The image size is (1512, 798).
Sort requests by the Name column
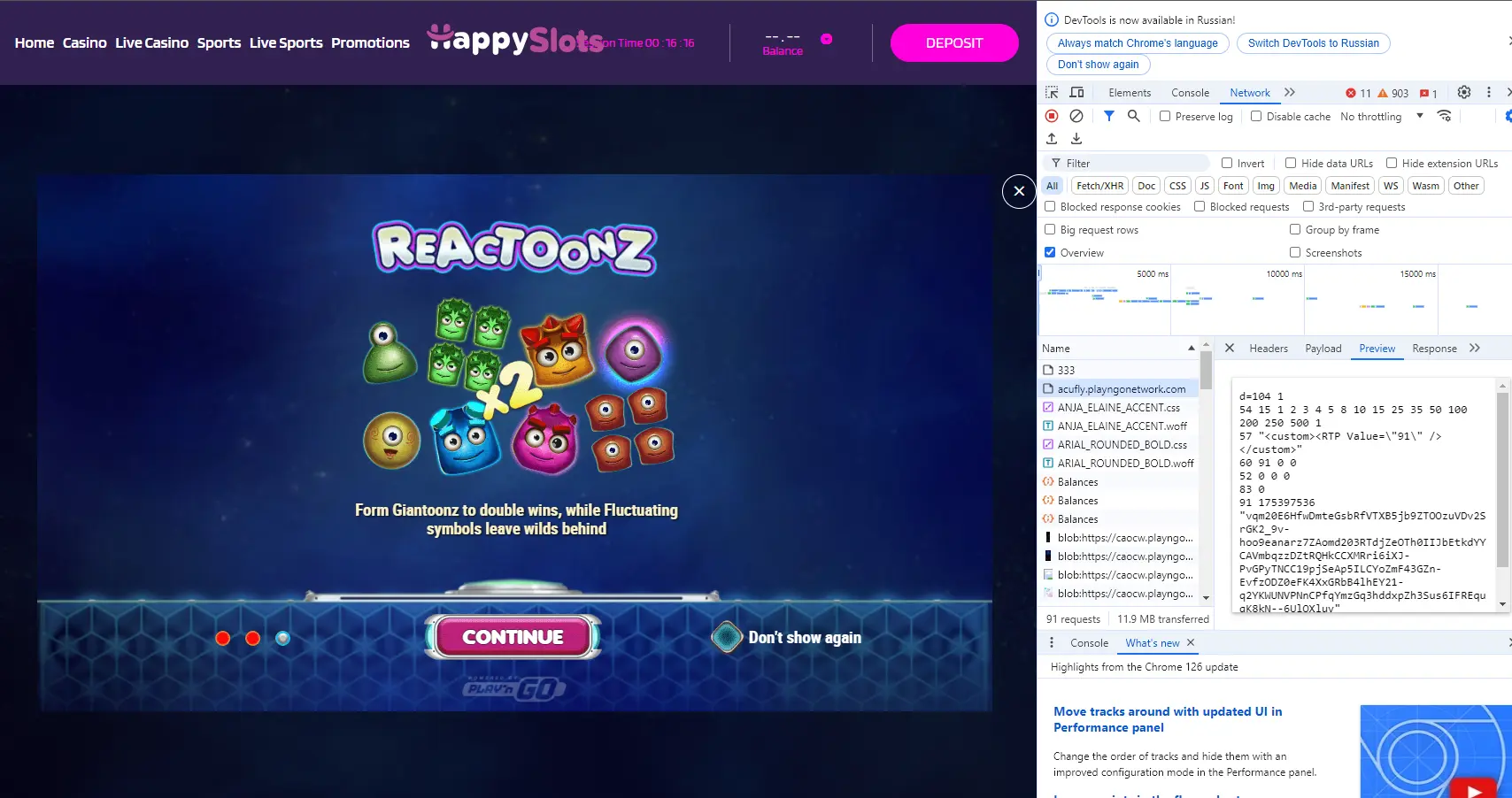1119,349
